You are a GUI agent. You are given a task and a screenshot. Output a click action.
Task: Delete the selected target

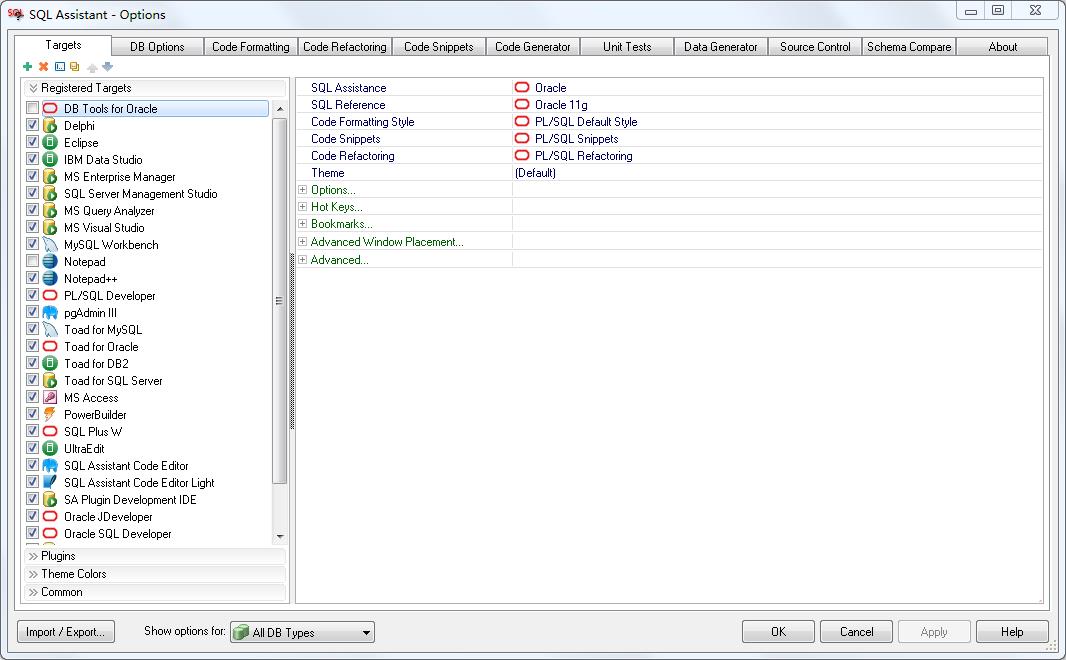(43, 66)
